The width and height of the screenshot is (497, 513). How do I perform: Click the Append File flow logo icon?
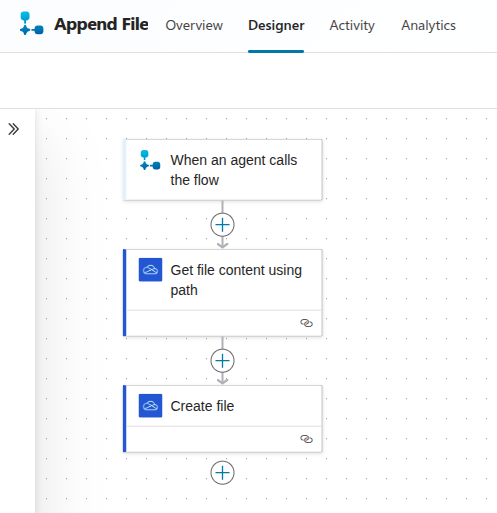tap(32, 23)
